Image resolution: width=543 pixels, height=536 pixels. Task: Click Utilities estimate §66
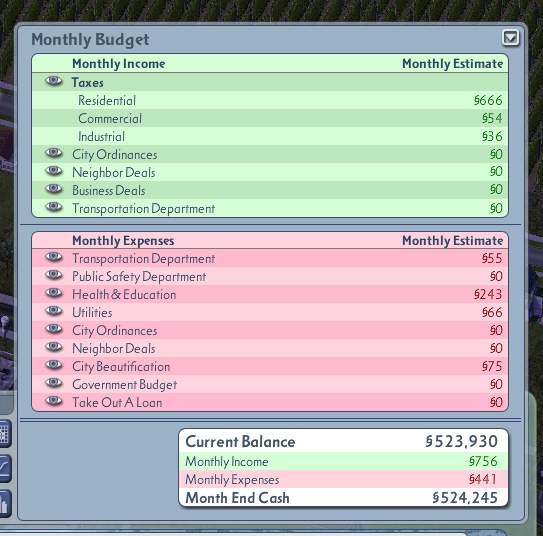tap(492, 312)
